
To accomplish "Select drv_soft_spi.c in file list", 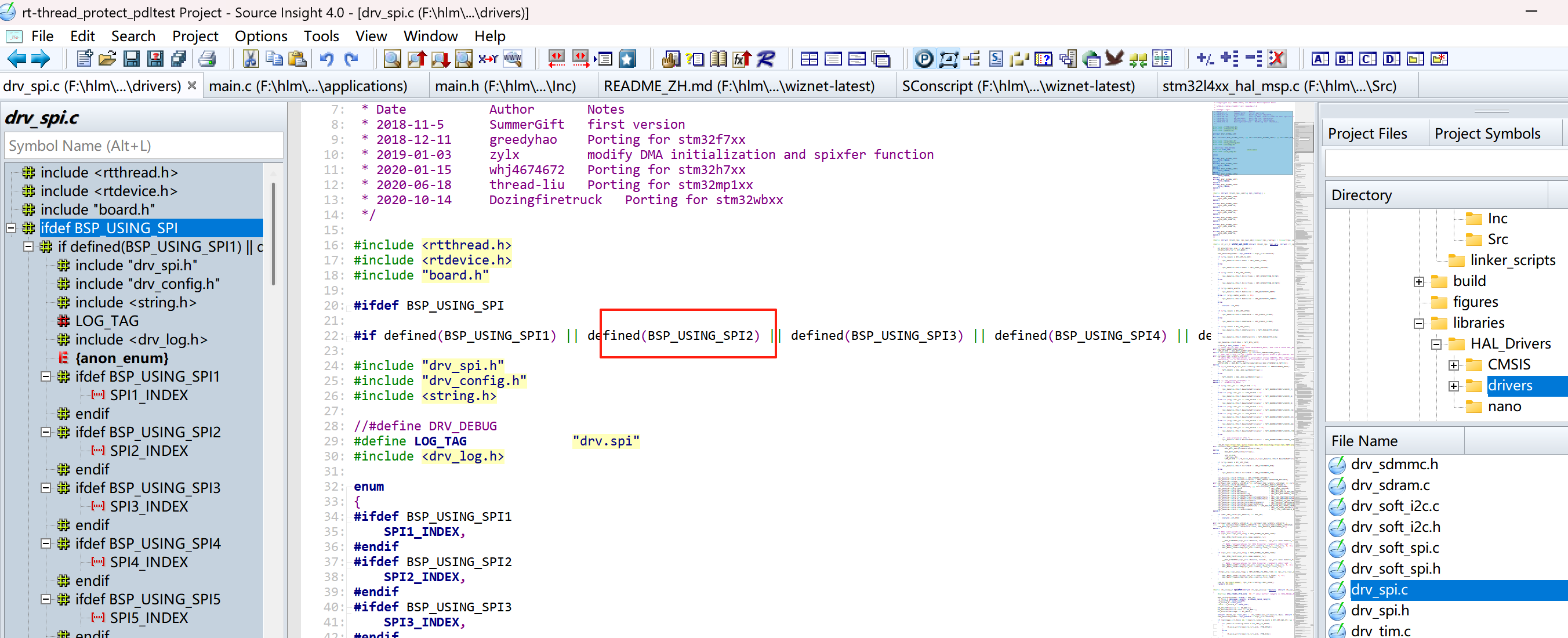I will coord(1395,548).
